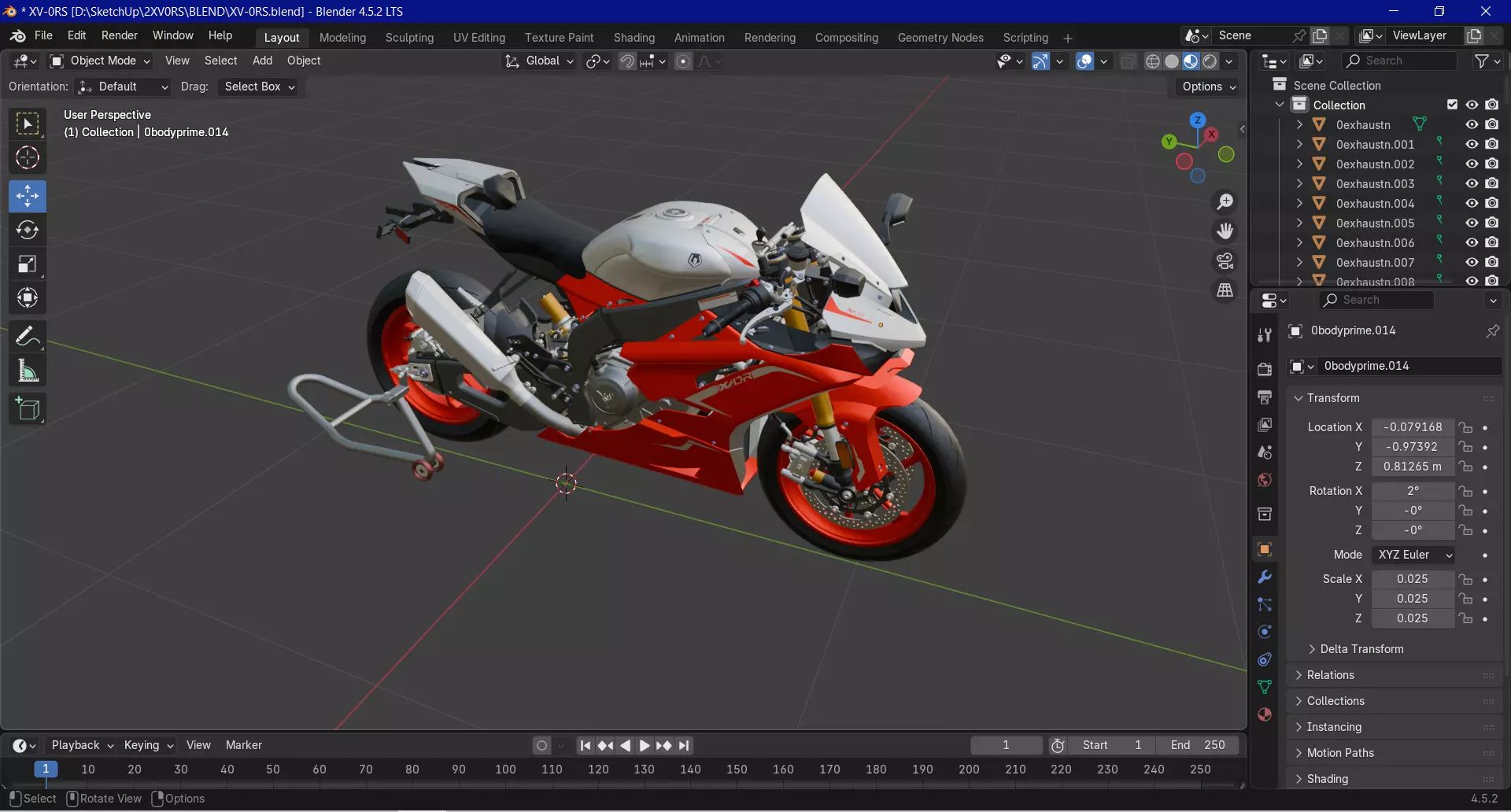
Task: Play animation forward
Action: [x=645, y=745]
